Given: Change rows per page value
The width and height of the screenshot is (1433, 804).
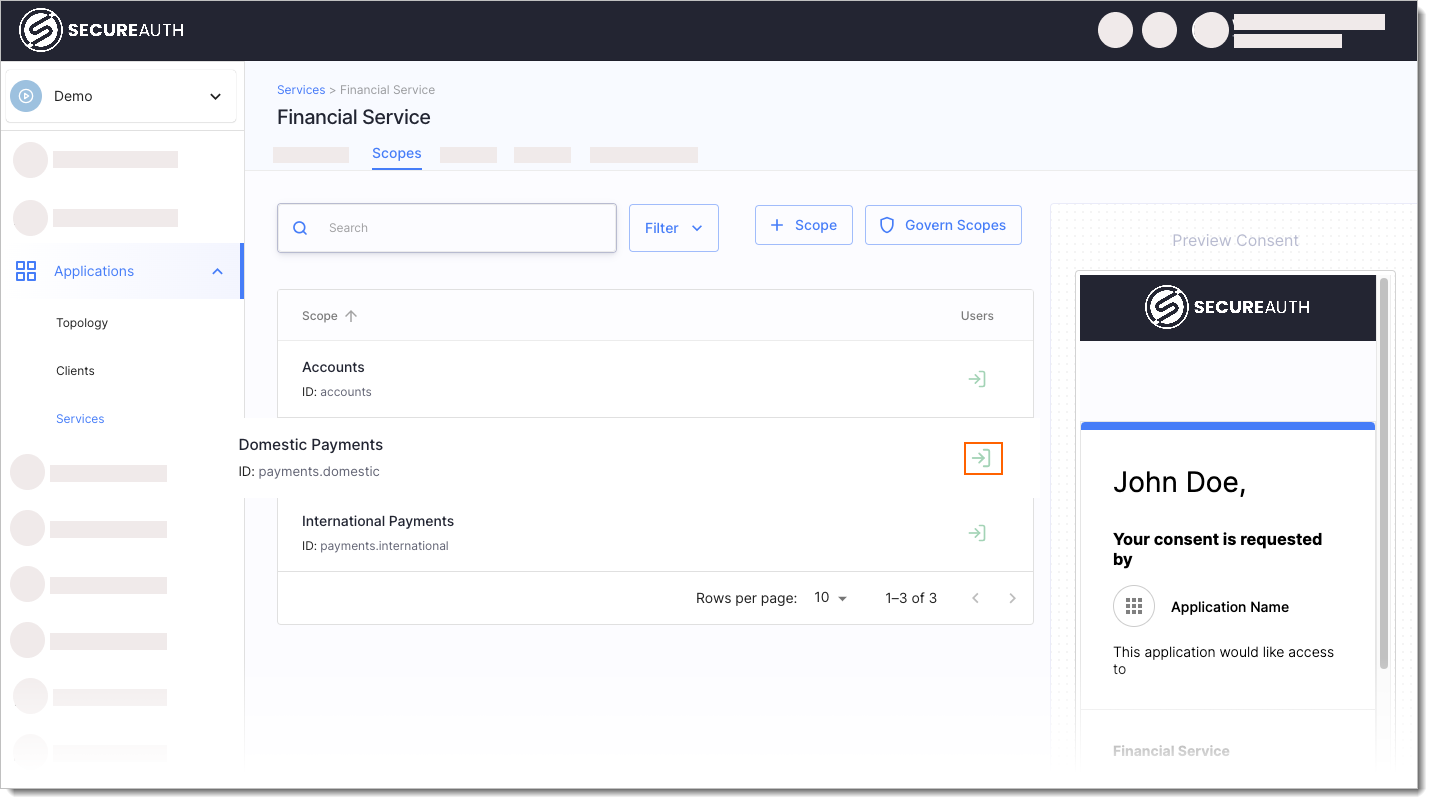Looking at the screenshot, I should (x=830, y=598).
